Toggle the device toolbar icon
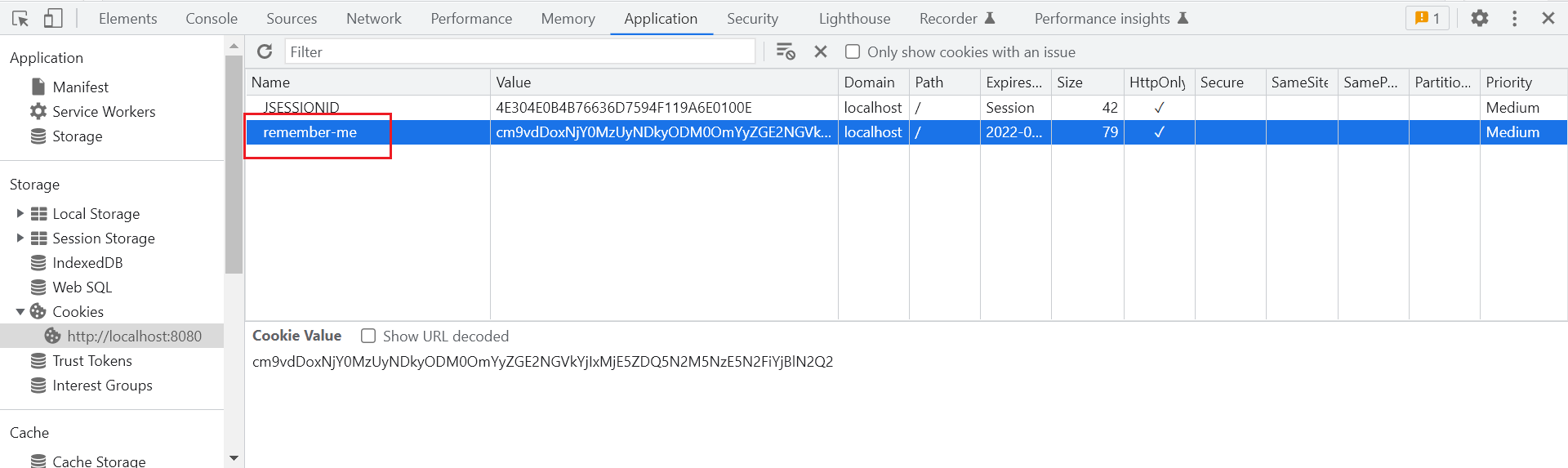Image resolution: width=1568 pixels, height=468 pixels. point(53,18)
